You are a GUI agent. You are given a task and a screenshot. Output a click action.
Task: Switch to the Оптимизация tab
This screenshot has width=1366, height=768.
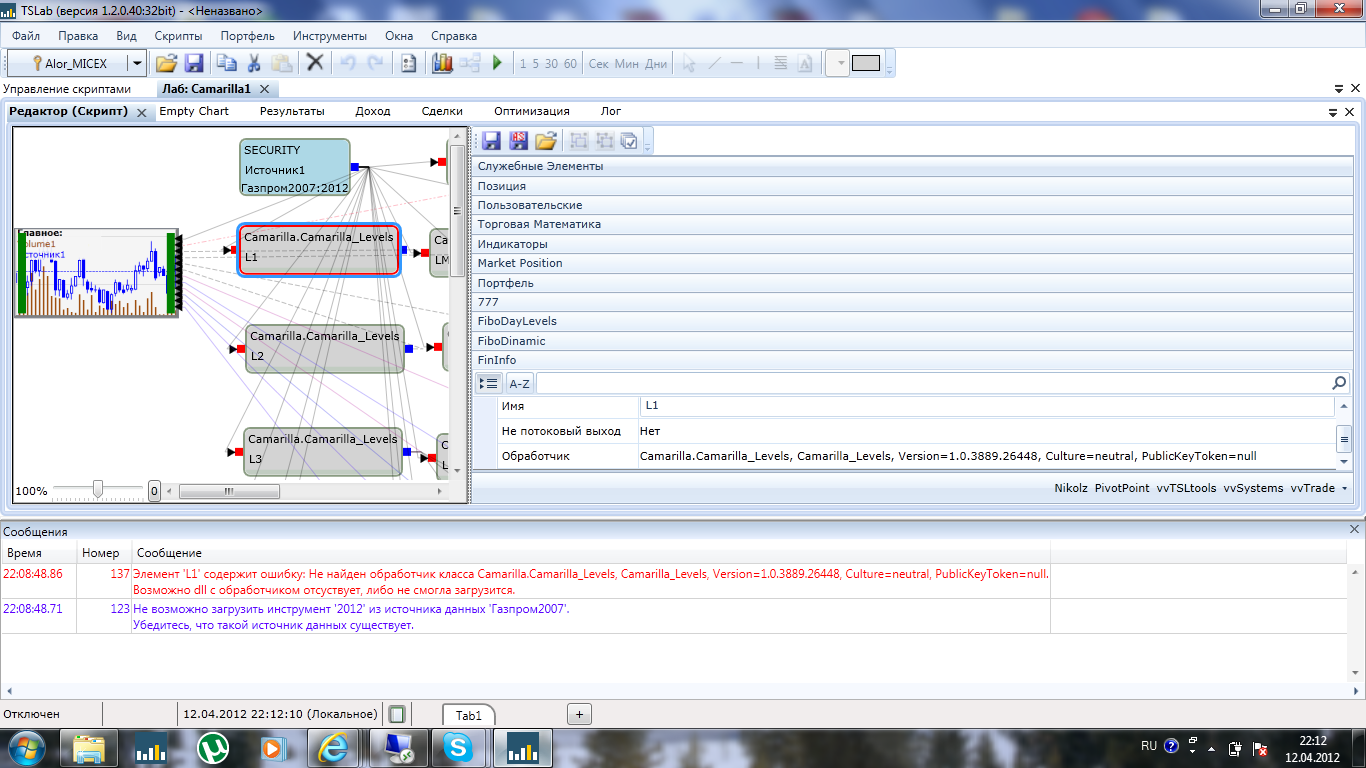pos(531,111)
